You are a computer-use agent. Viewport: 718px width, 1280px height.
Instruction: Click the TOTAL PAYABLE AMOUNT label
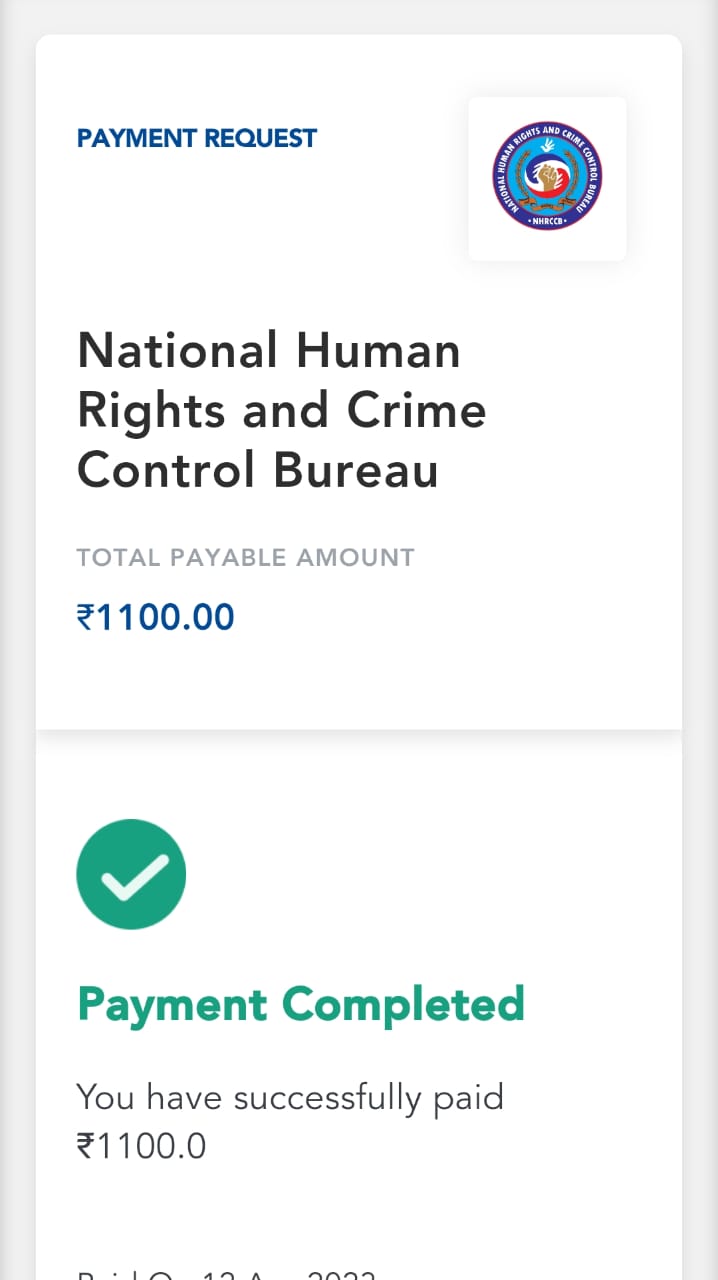[245, 557]
